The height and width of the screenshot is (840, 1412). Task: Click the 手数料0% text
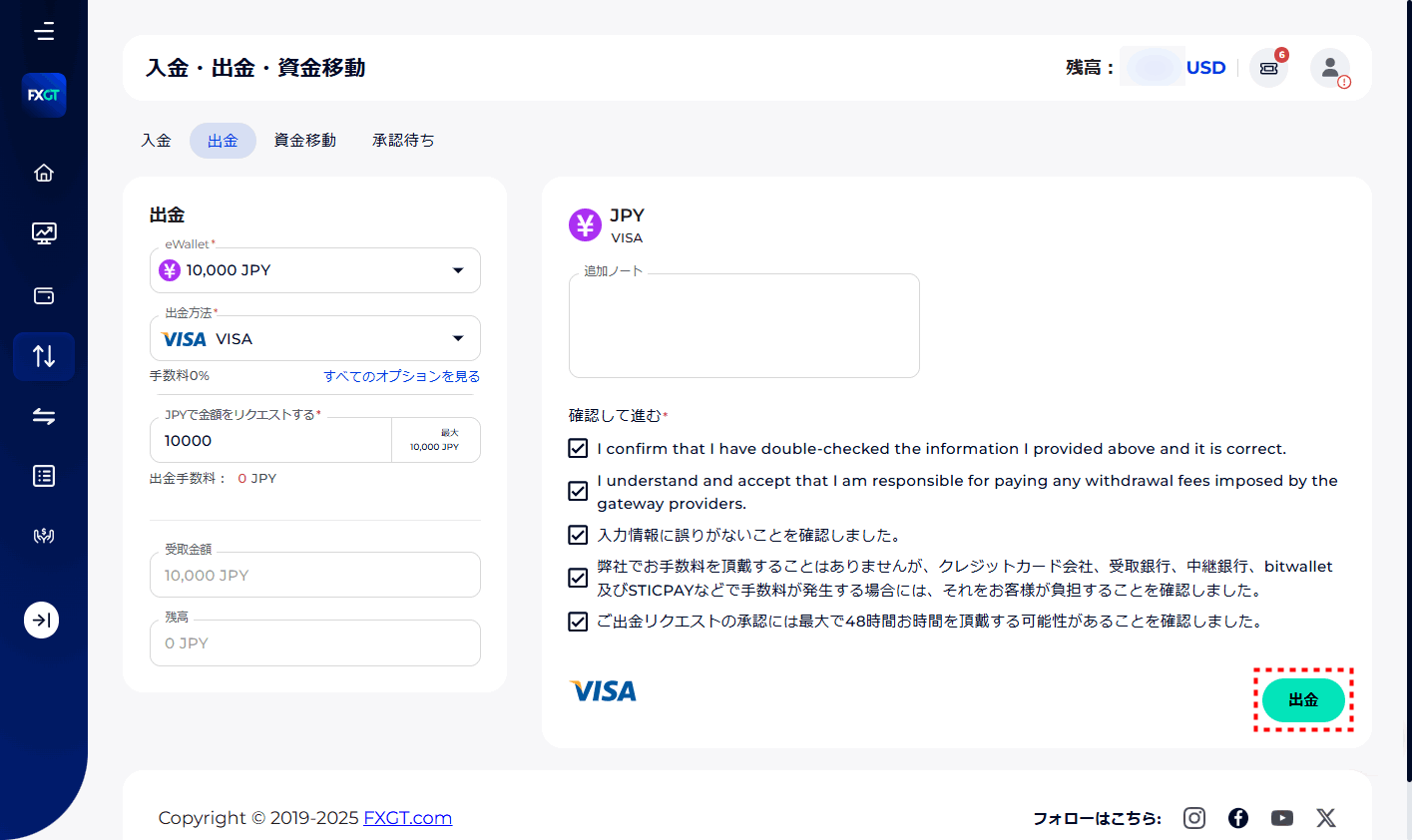tap(180, 376)
